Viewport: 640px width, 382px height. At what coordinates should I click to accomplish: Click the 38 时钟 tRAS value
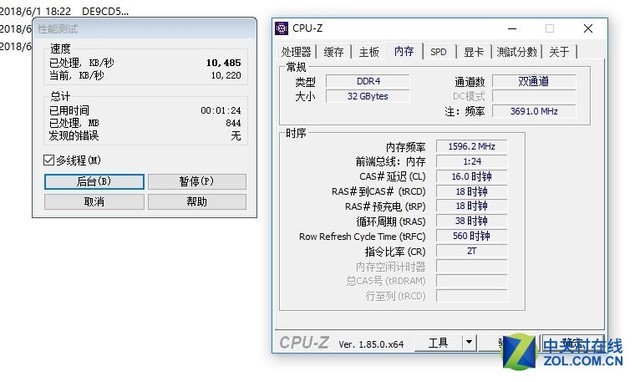tap(471, 221)
